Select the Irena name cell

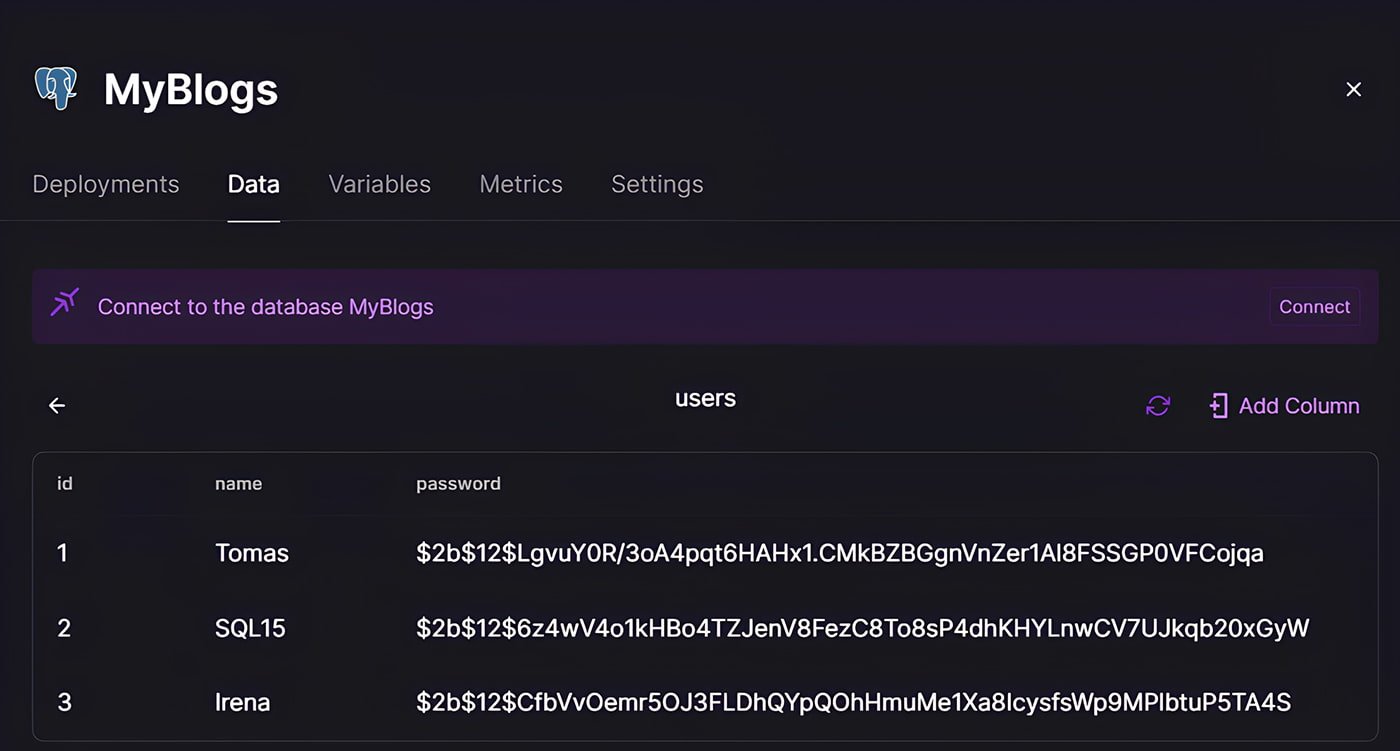(x=243, y=702)
